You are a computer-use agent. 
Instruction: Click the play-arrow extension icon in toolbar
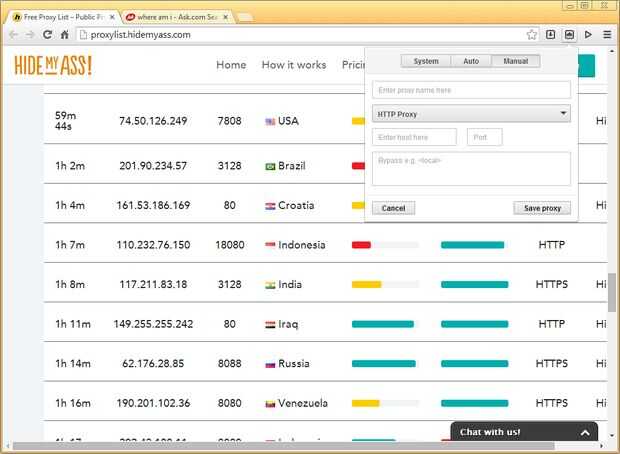pos(588,35)
